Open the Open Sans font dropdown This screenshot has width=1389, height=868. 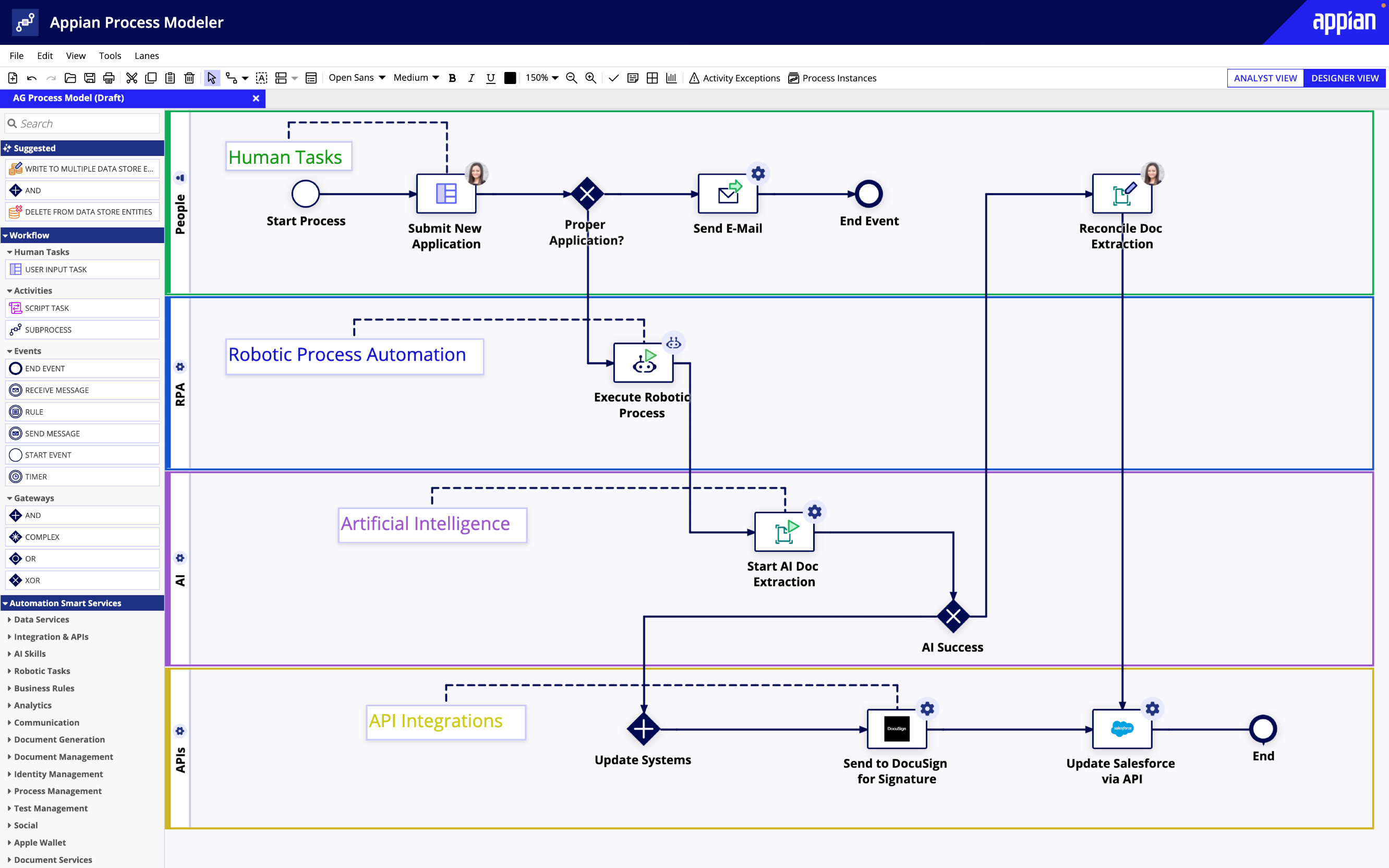click(x=356, y=78)
